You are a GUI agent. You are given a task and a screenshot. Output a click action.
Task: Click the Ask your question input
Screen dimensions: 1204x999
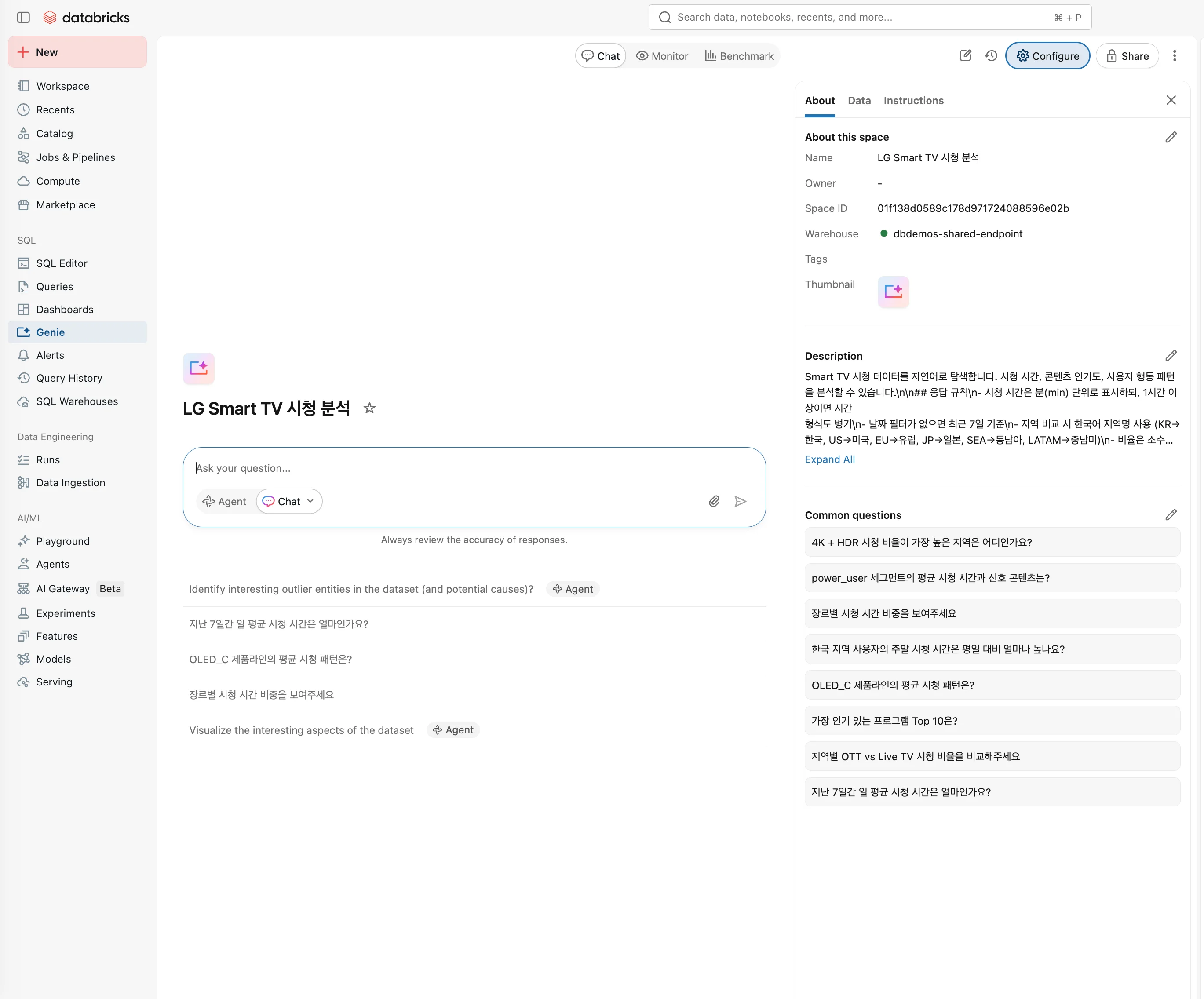tap(474, 468)
